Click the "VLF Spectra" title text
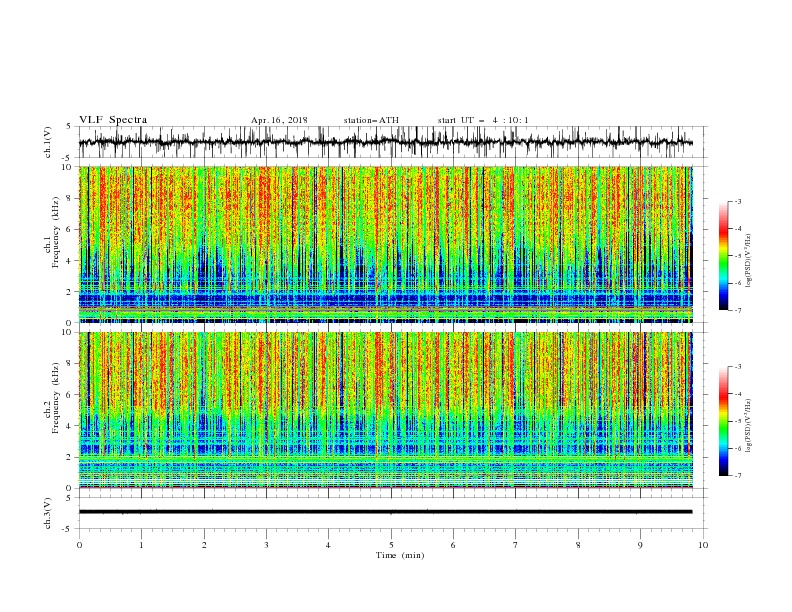The width and height of the screenshot is (792, 612). pos(113,120)
